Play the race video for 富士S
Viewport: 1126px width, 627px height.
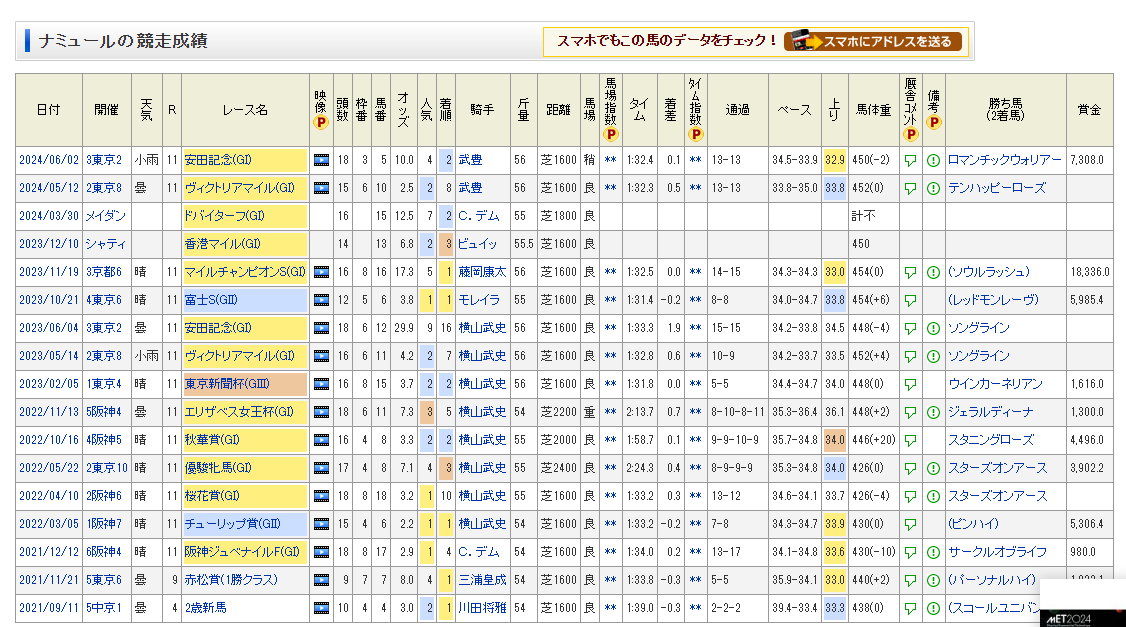321,300
